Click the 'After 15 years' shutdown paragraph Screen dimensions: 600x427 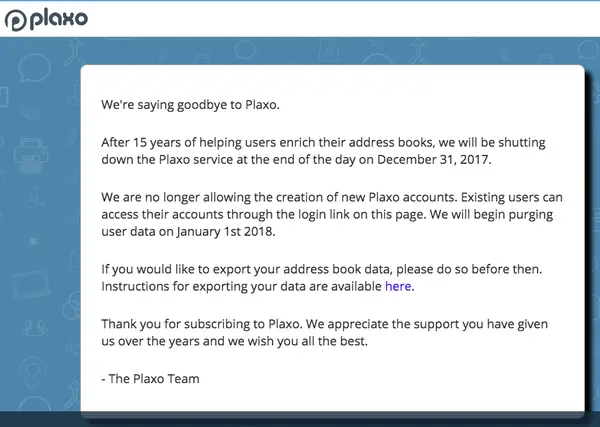(x=330, y=147)
